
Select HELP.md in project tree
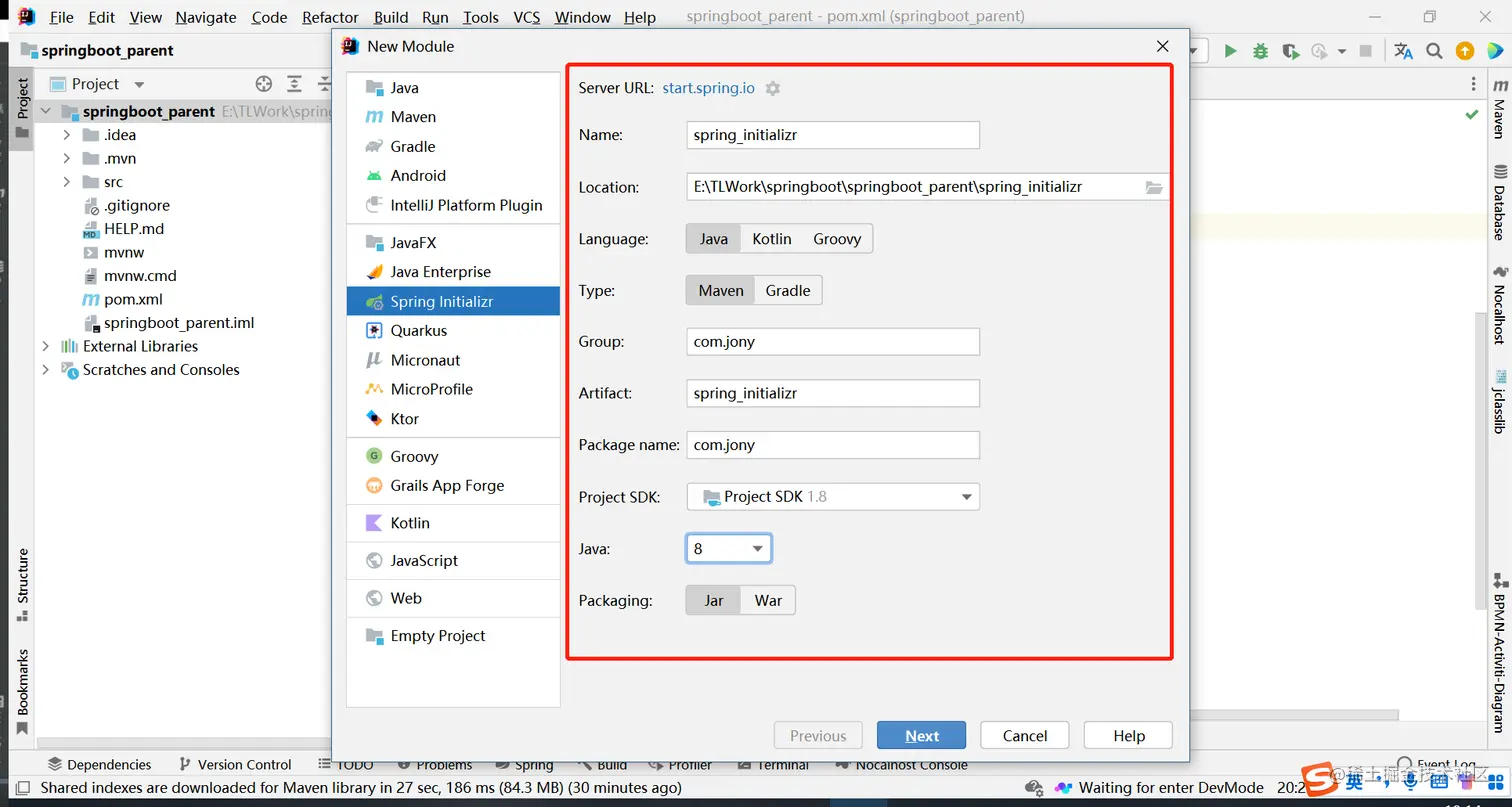pyautogui.click(x=133, y=228)
